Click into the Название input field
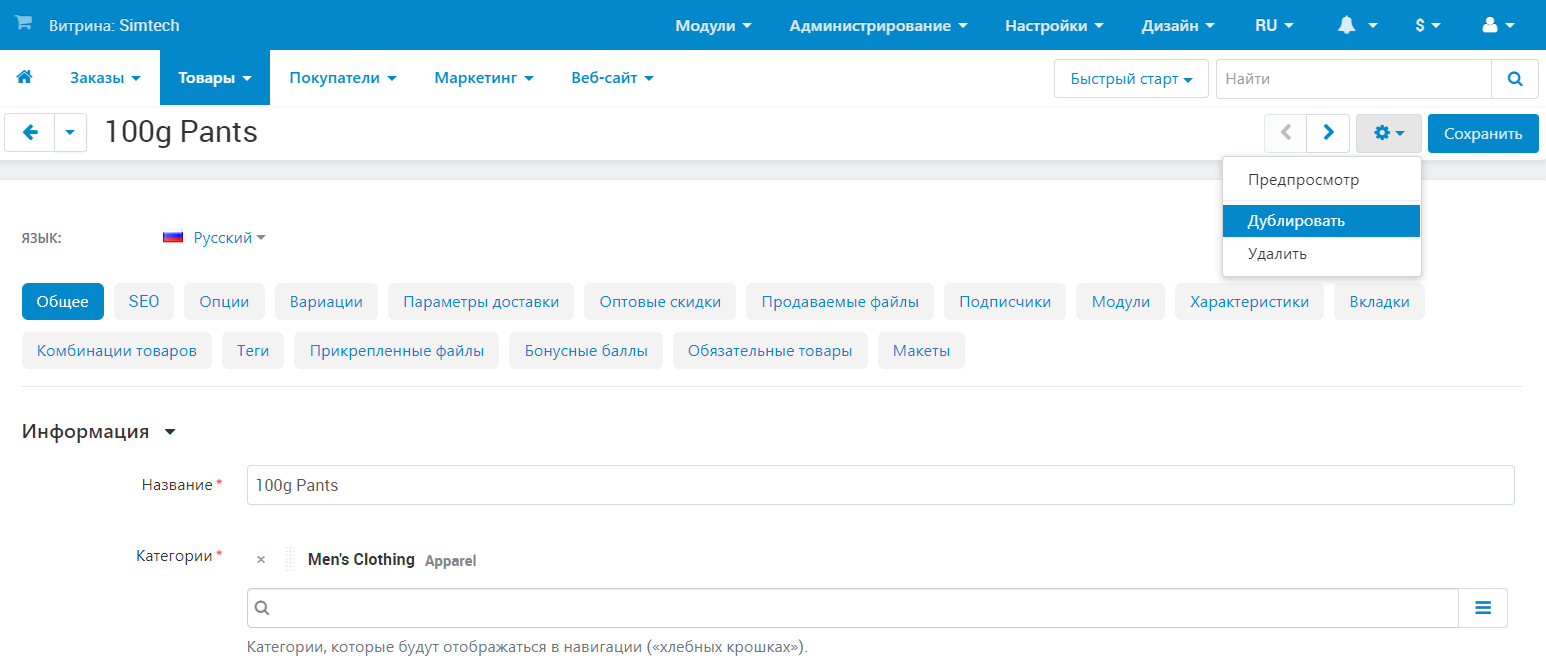 [880, 485]
